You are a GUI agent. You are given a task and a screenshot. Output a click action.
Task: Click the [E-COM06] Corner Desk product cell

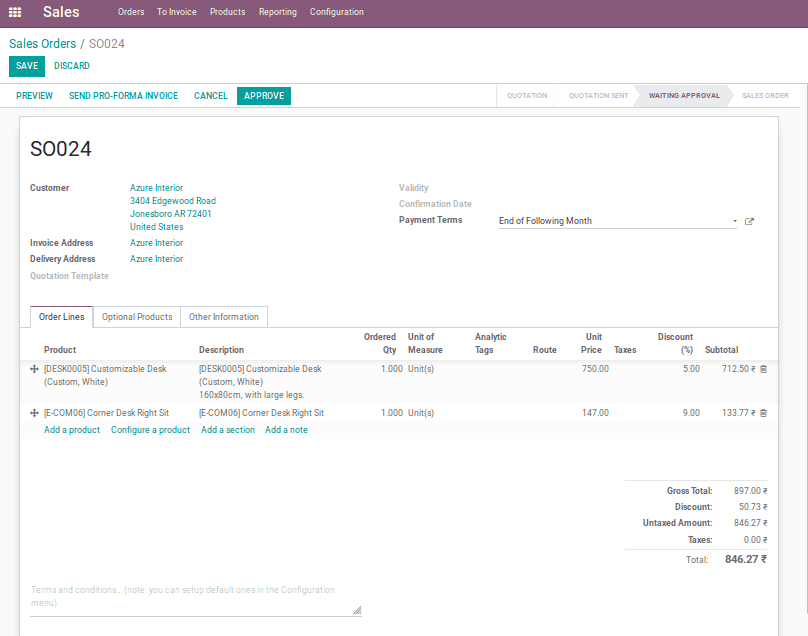point(106,413)
